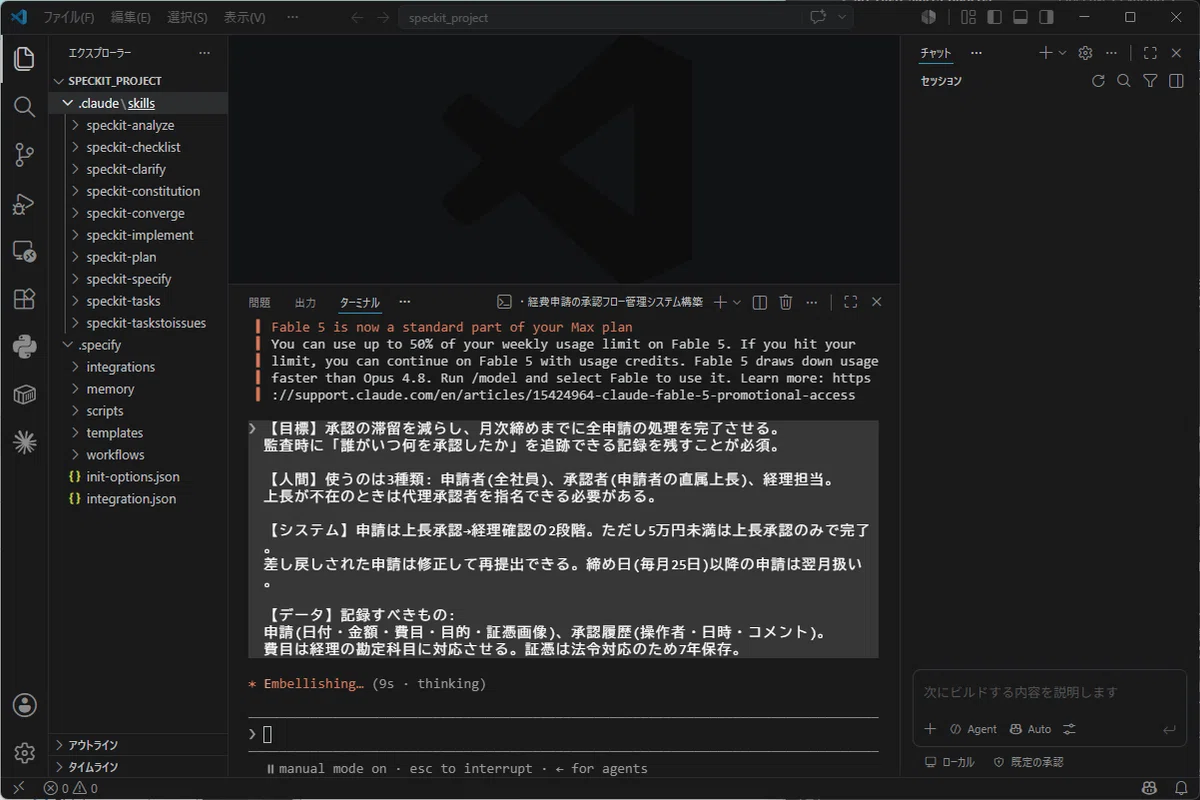
Task: Open the 選択(S) menu
Action: point(187,17)
